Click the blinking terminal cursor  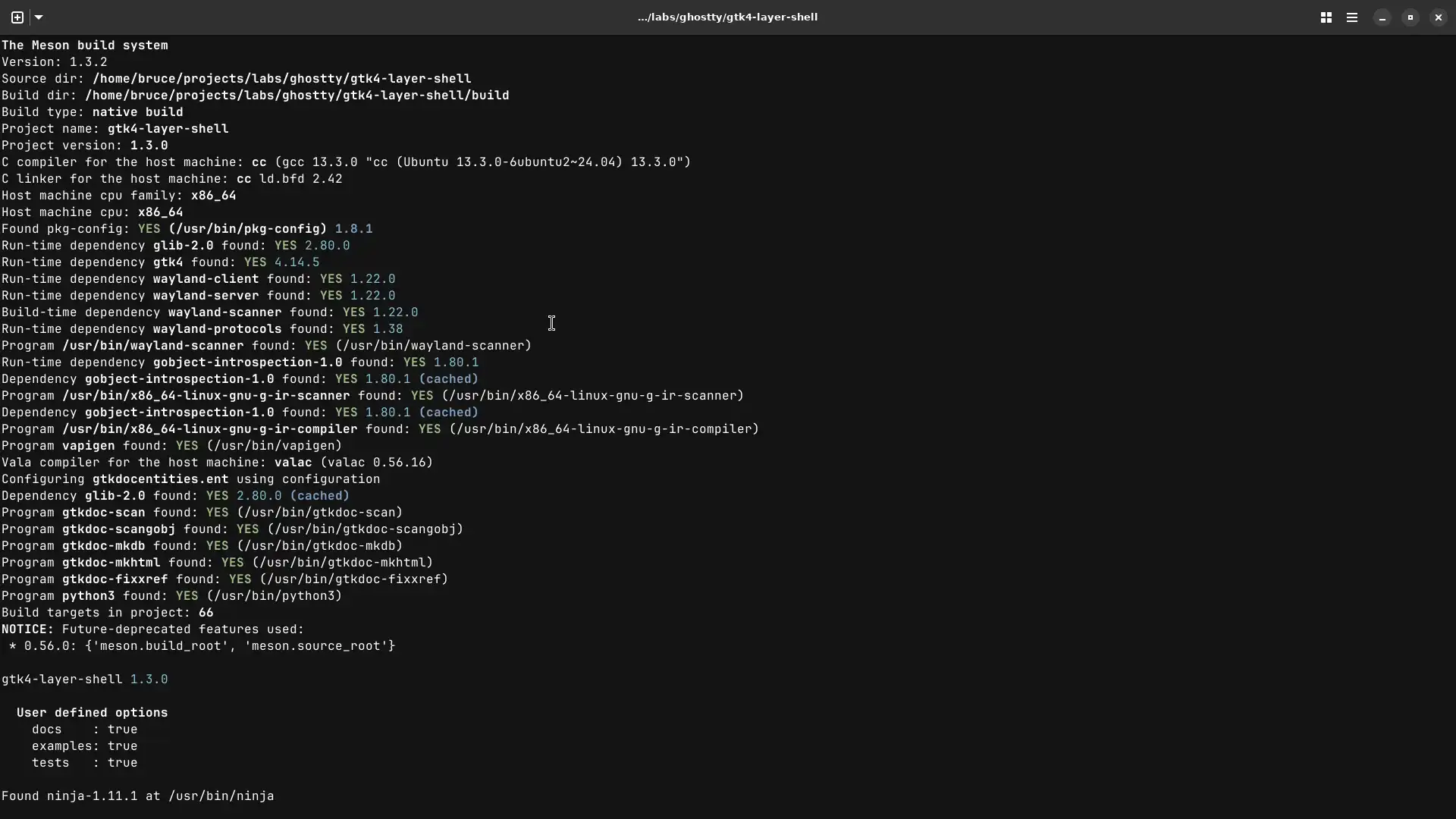click(x=552, y=323)
